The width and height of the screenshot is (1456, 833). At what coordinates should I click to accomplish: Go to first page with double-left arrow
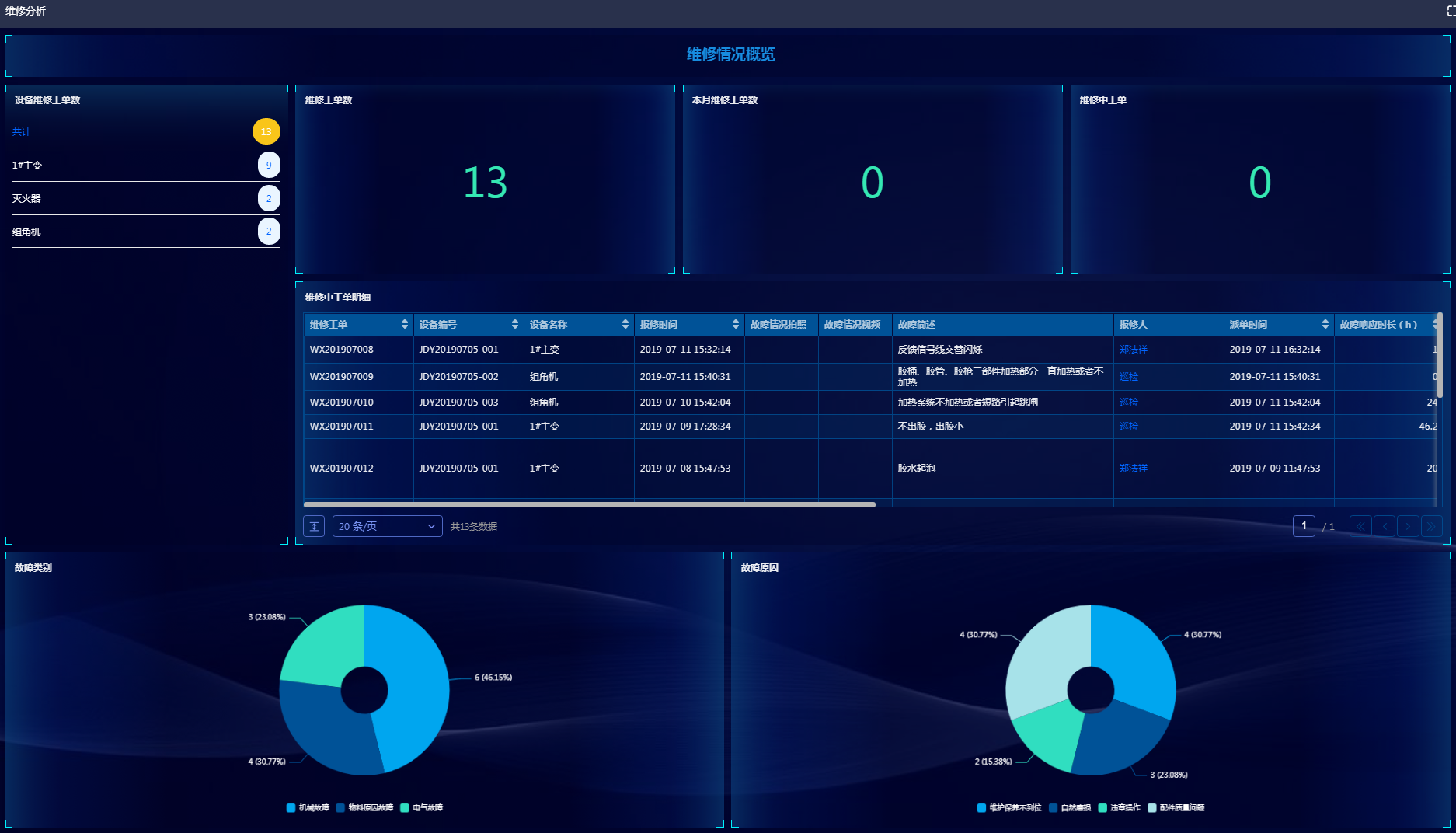point(1360,526)
